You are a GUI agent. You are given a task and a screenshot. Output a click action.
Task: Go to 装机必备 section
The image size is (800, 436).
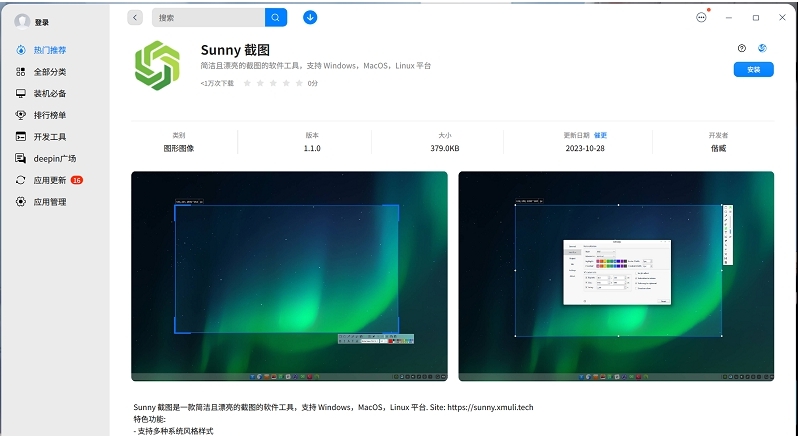click(49, 93)
